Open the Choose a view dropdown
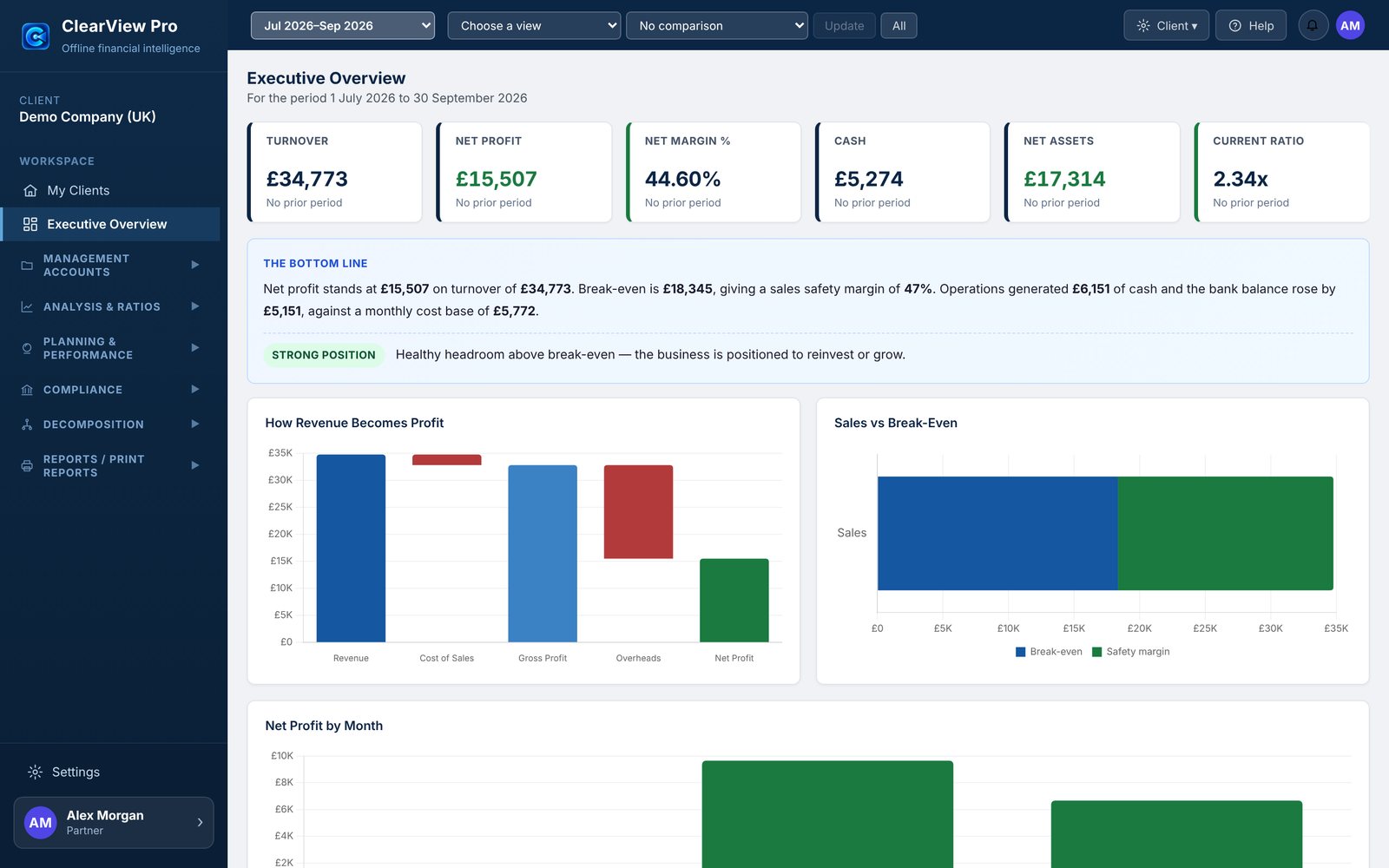1389x868 pixels. tap(534, 26)
